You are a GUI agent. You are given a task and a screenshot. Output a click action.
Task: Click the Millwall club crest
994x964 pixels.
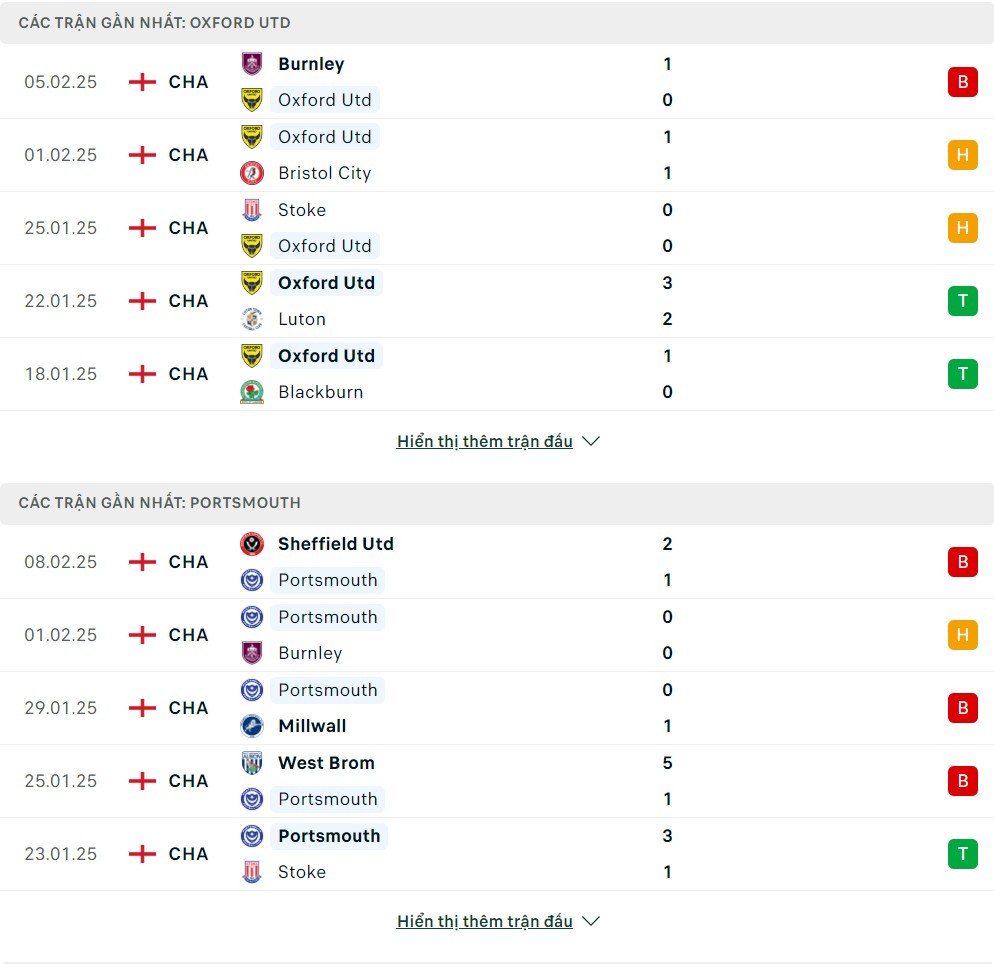[x=252, y=726]
